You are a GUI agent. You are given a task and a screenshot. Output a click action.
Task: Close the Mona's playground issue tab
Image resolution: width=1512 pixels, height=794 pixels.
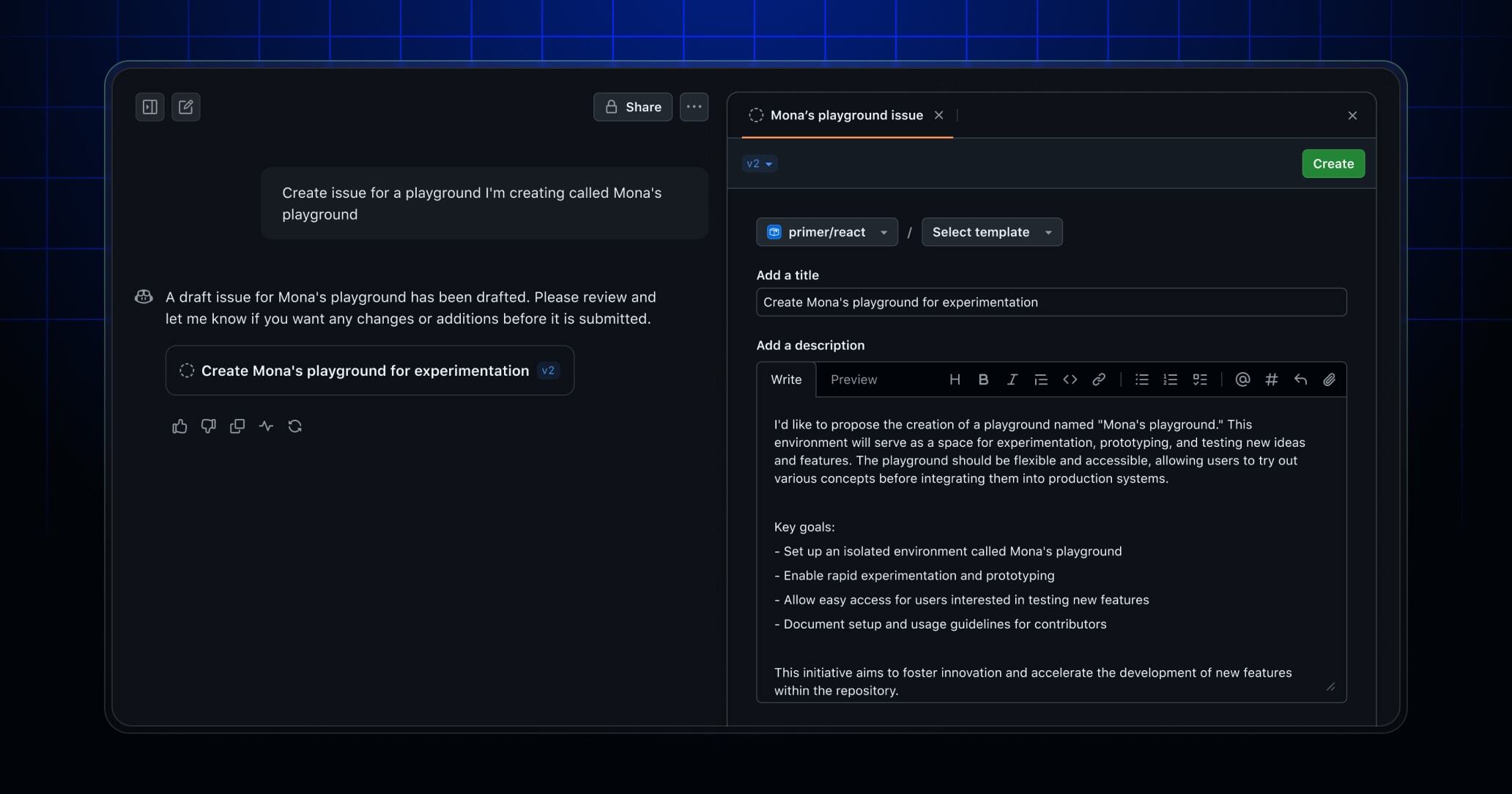click(938, 115)
